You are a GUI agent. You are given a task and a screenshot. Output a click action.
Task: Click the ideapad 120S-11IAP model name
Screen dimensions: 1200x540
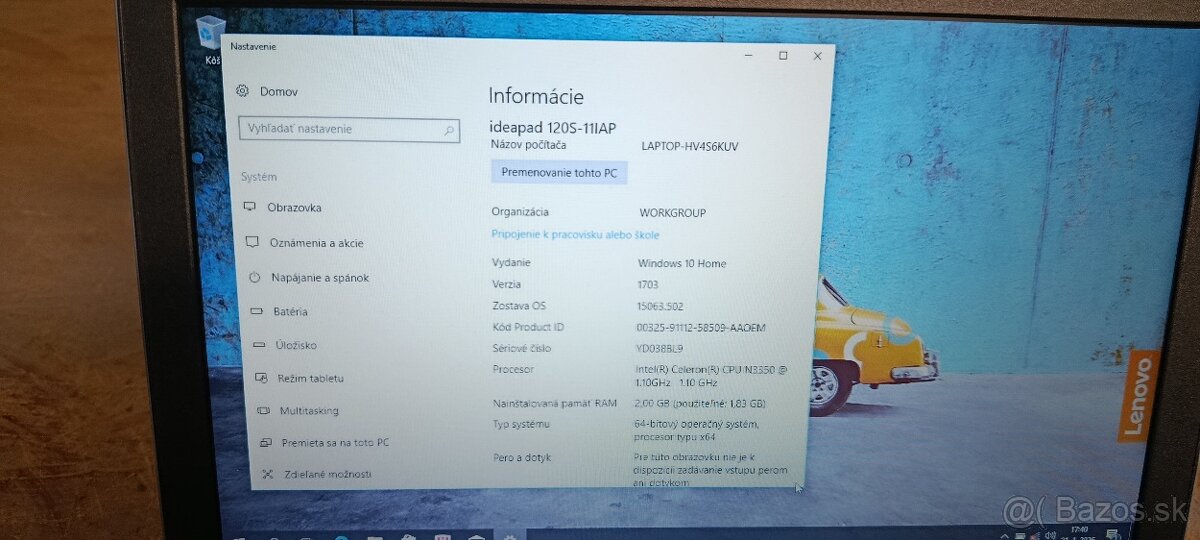552,127
